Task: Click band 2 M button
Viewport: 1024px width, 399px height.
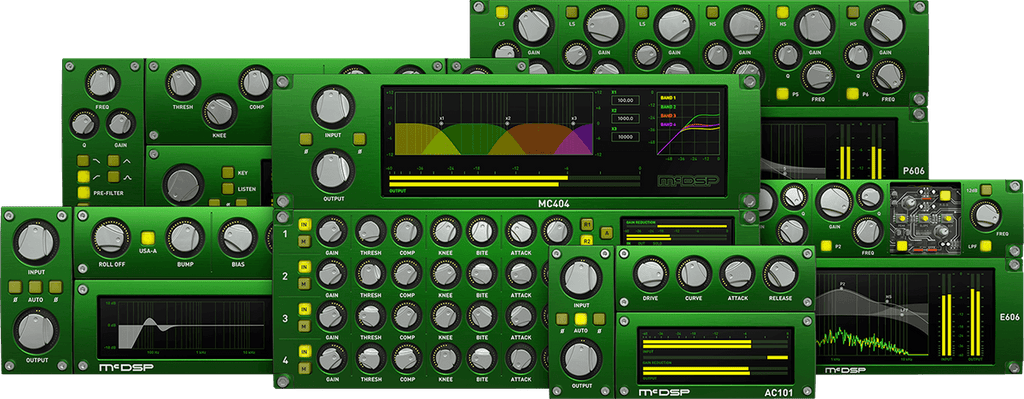Action: coord(304,283)
